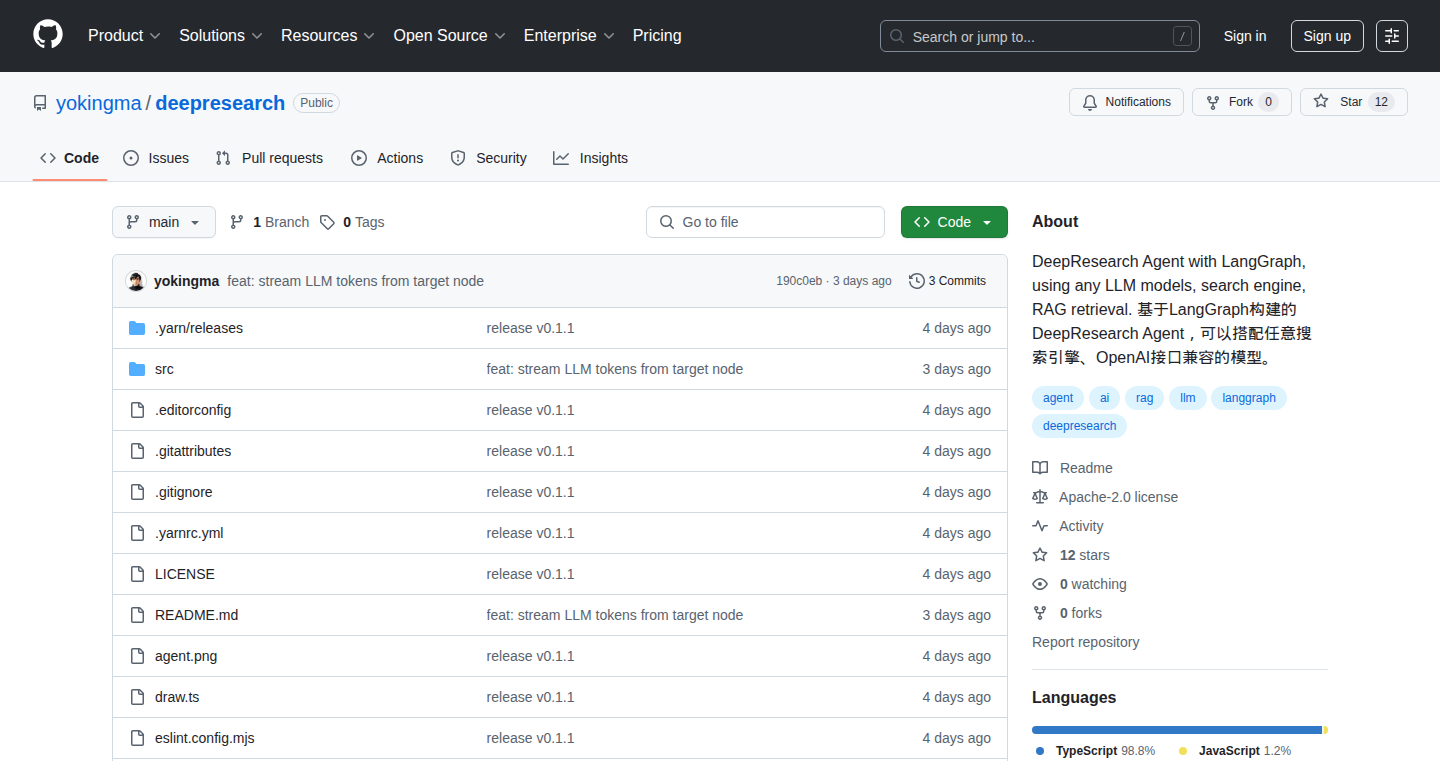Click the folder icon beside src
This screenshot has width=1440, height=761.
click(x=137, y=369)
